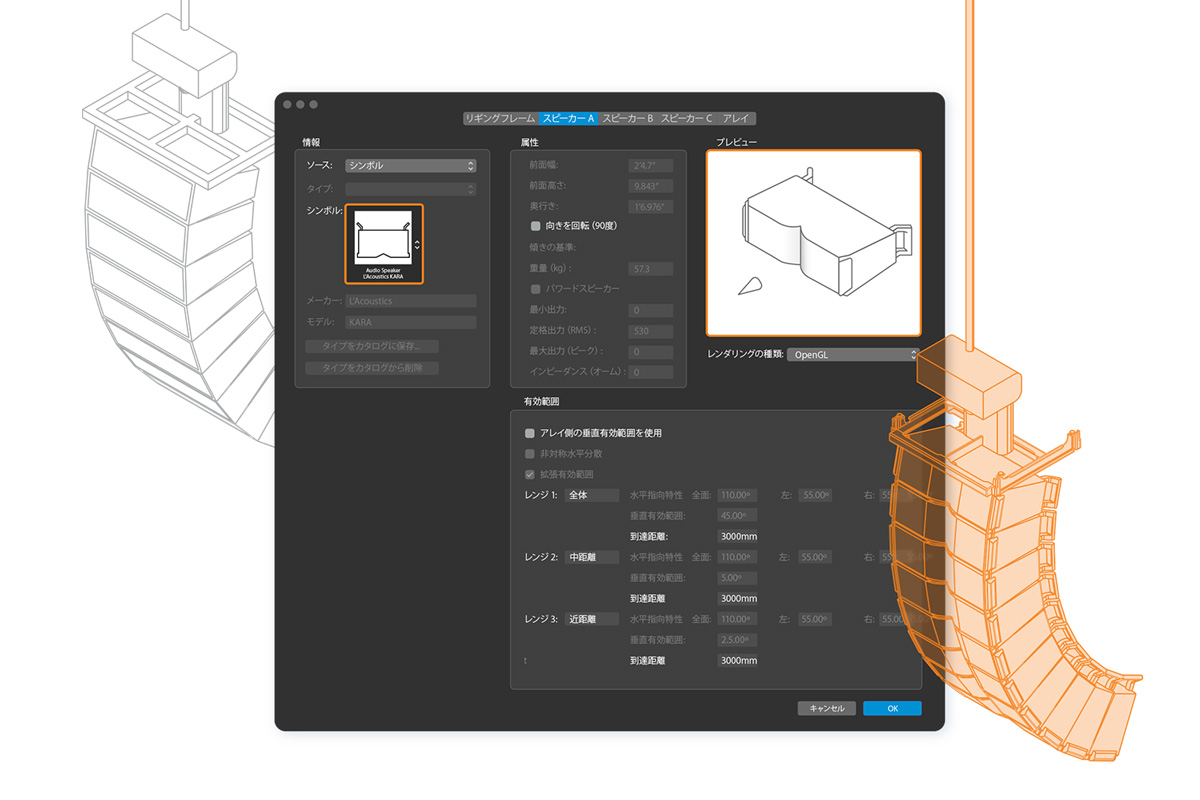Viewport: 1200px width, 800px height.
Task: Click the 奥行き field
Action: [x=651, y=207]
